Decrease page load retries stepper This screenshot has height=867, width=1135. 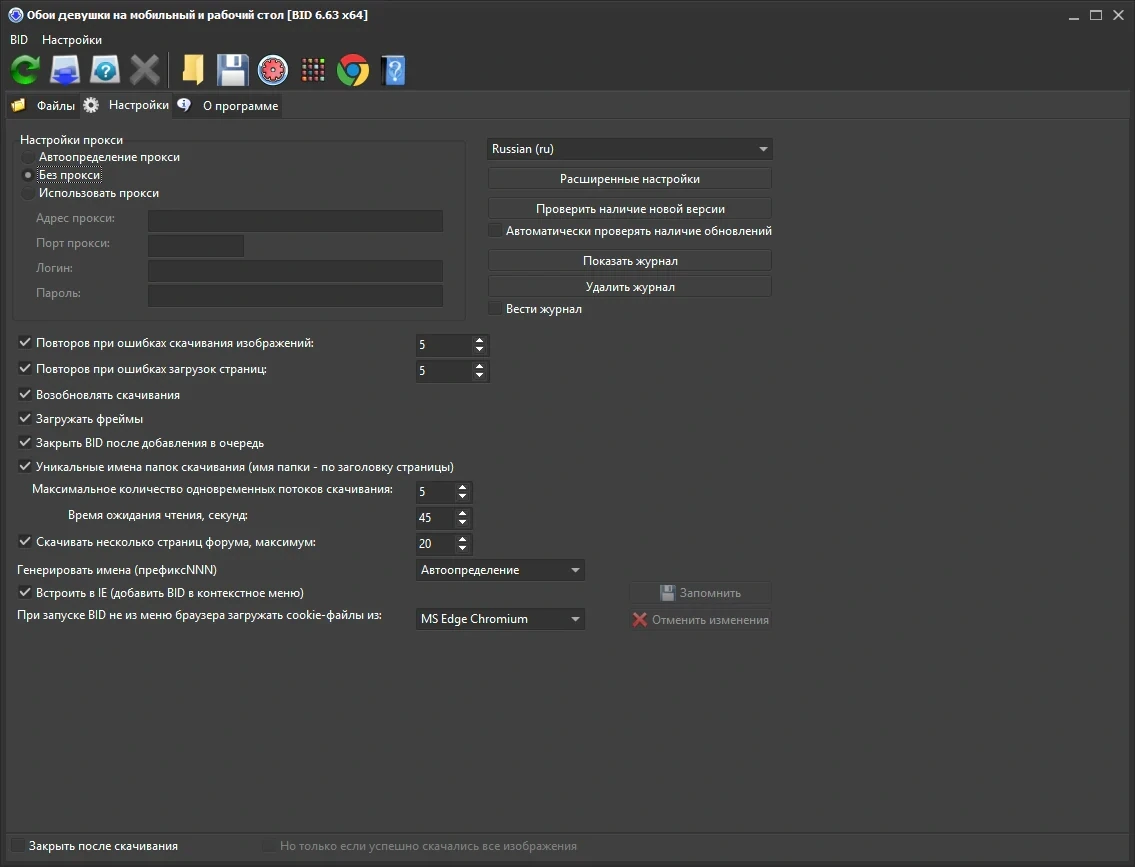[x=479, y=376]
